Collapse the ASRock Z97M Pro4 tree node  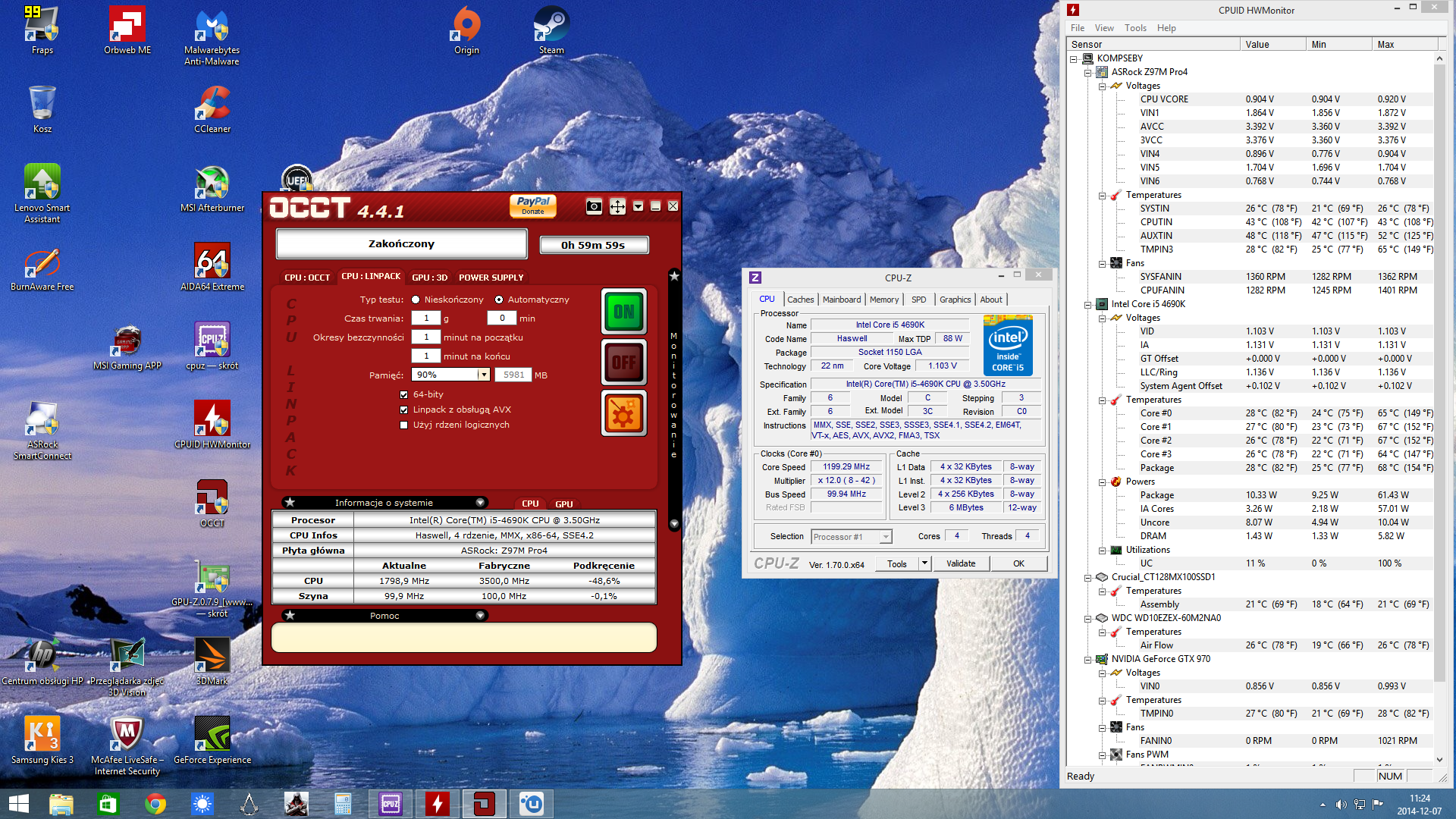click(x=1088, y=73)
